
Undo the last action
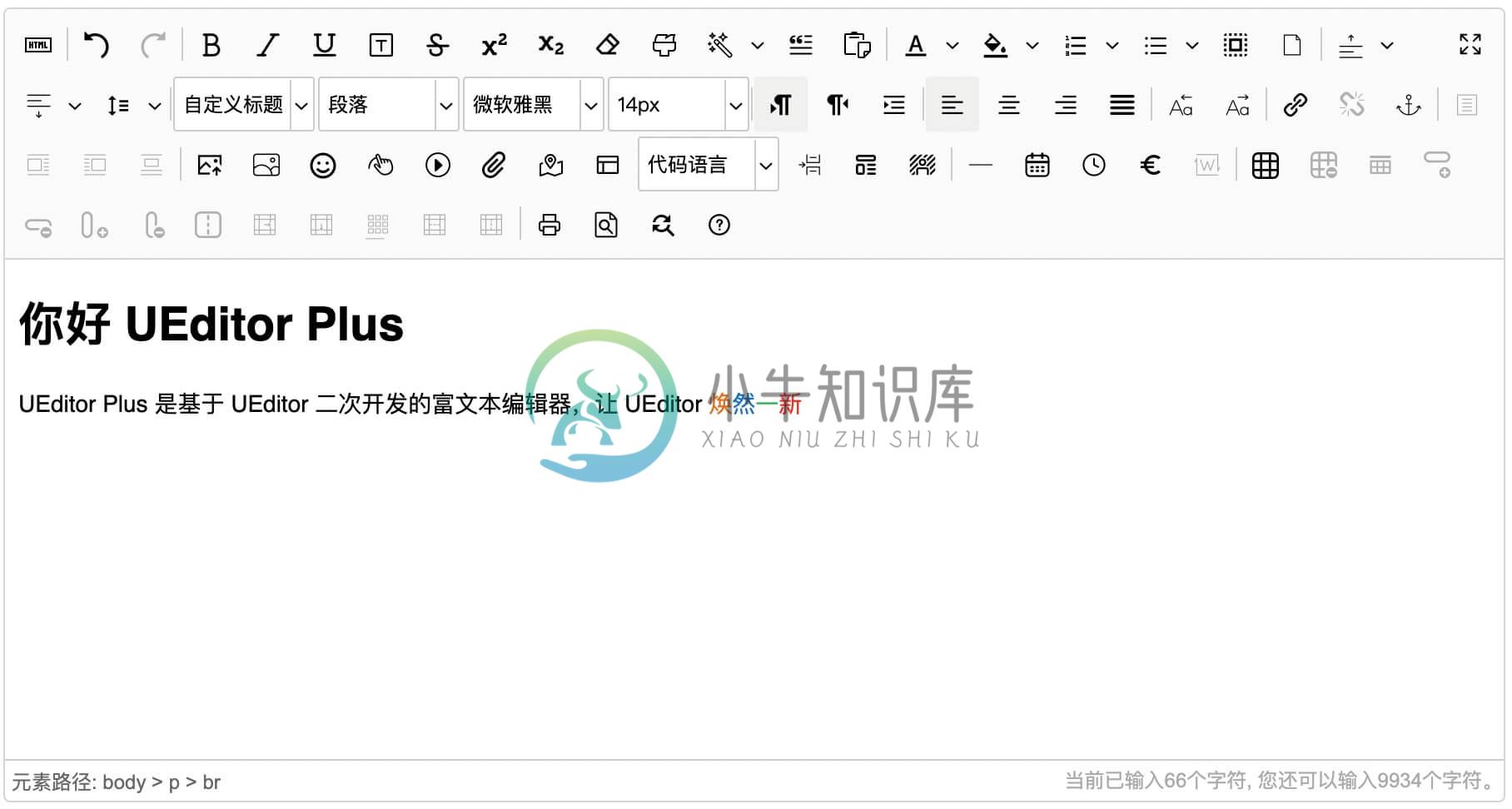point(97,45)
